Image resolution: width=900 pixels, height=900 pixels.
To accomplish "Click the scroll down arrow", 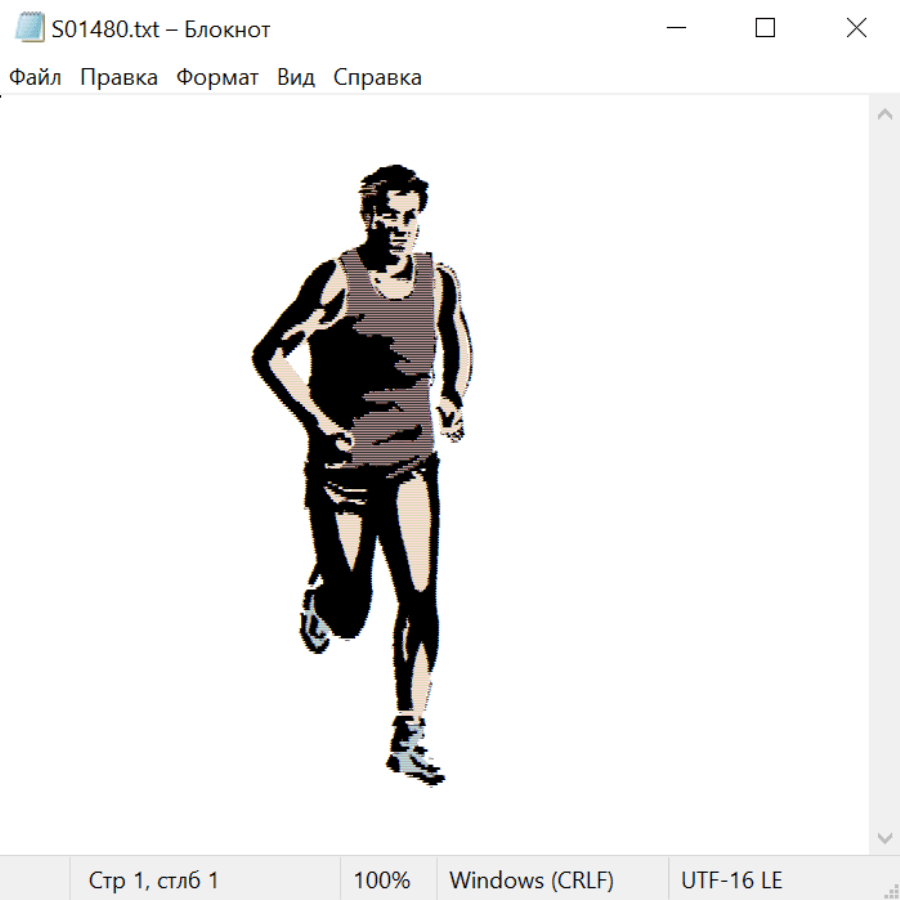I will [x=884, y=837].
